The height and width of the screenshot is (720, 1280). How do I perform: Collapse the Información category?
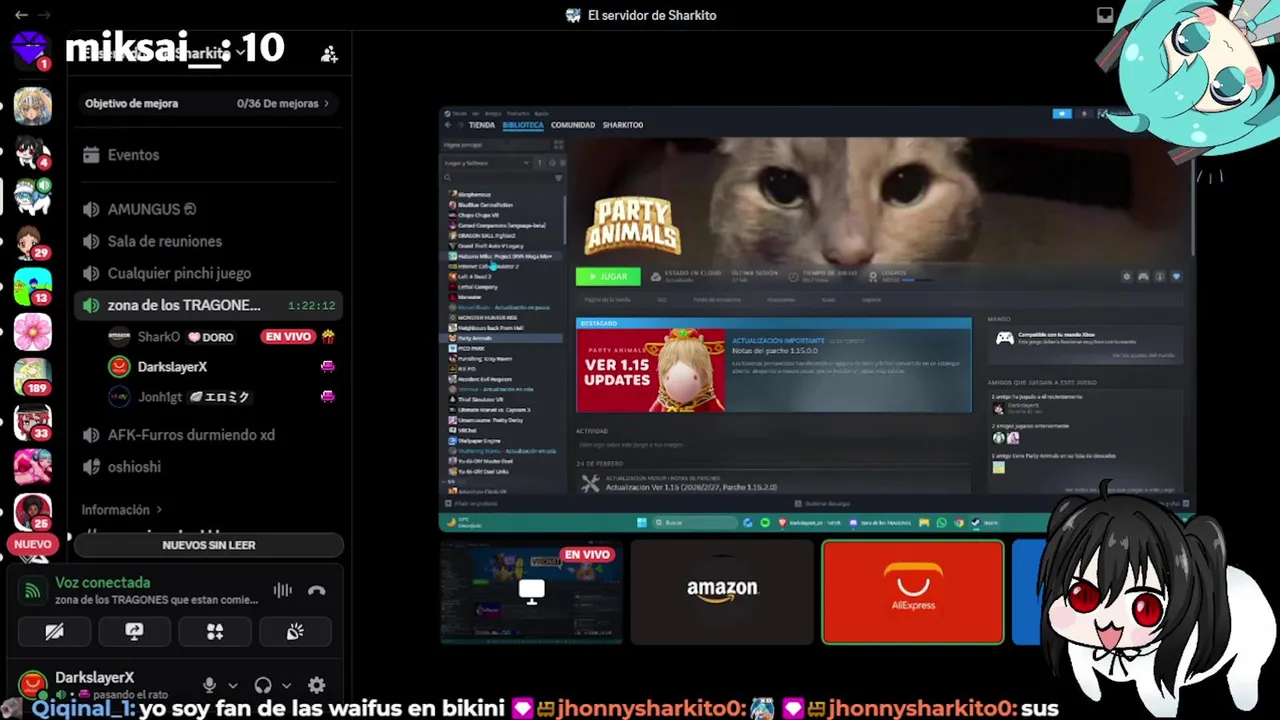122,510
